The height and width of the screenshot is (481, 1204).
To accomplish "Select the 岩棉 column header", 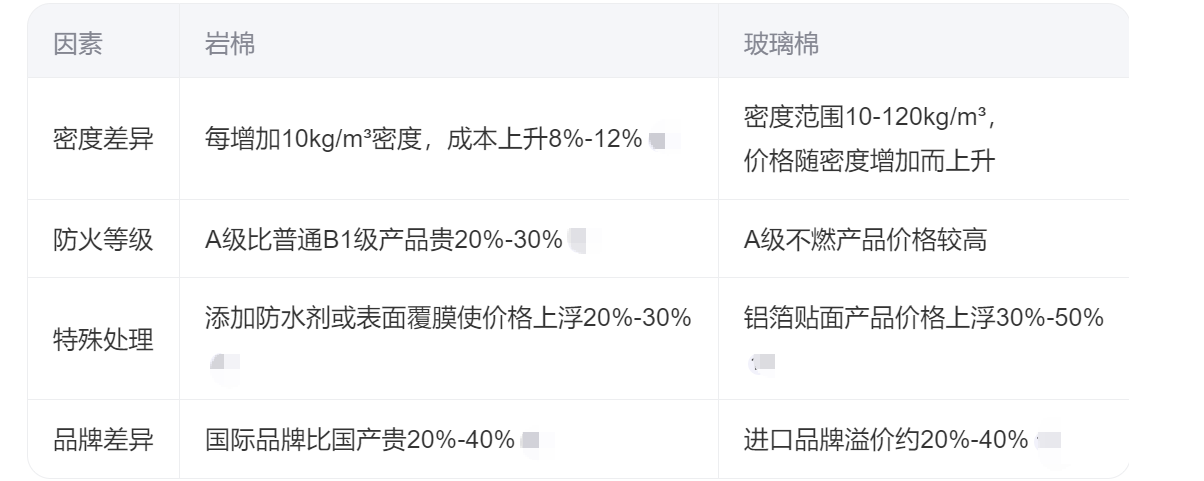I will click(x=230, y=45).
